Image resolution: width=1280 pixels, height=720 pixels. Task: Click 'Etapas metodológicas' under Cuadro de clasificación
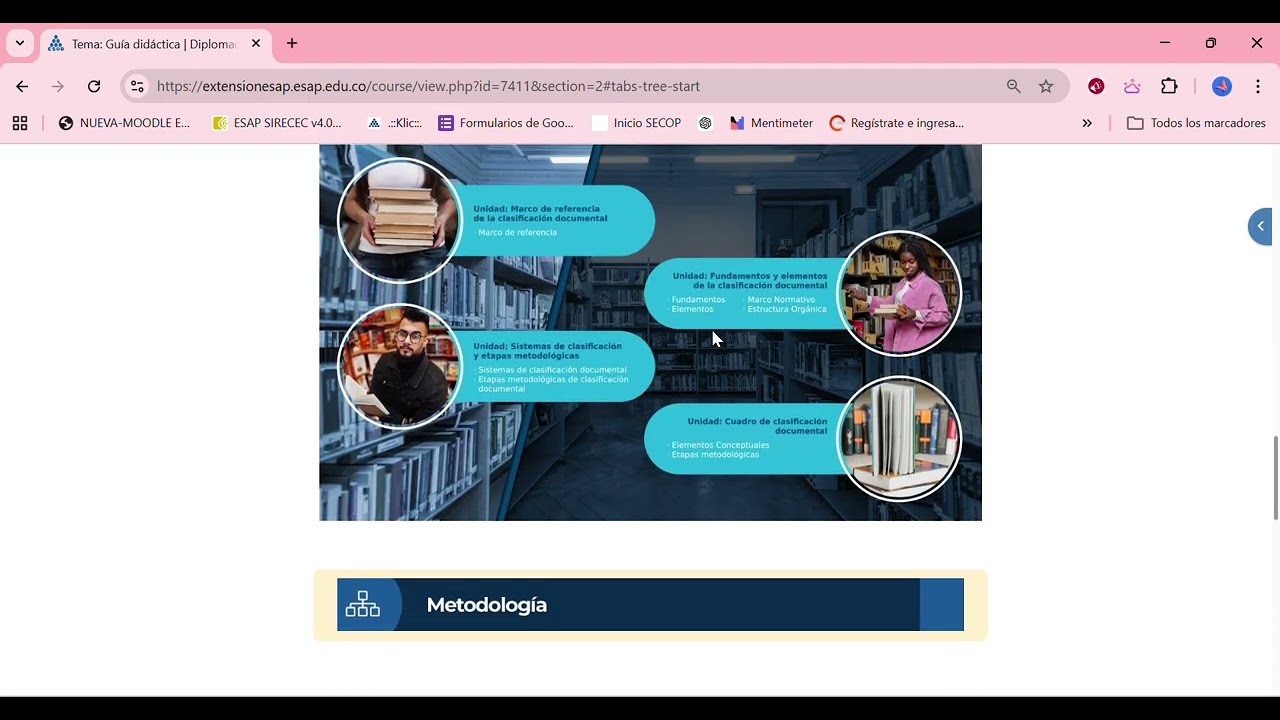[715, 455]
